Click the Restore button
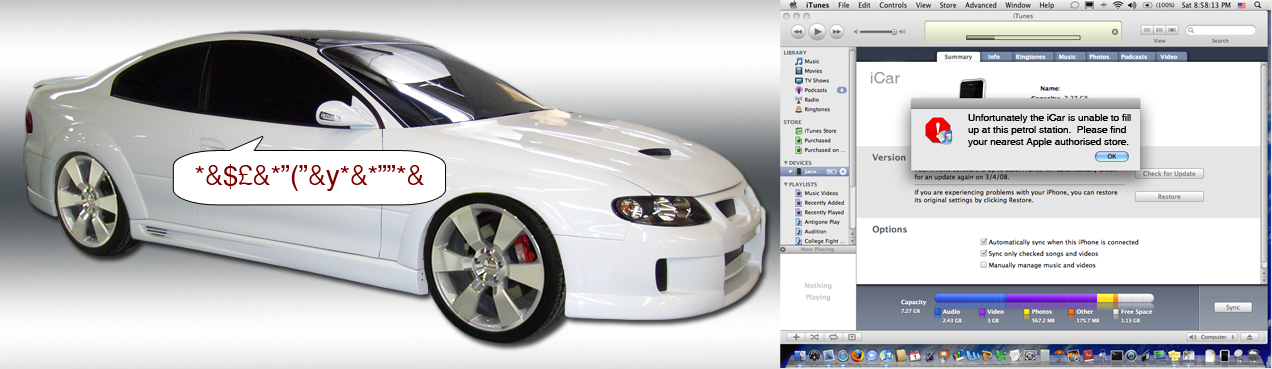The image size is (1272, 369). pyautogui.click(x=1169, y=197)
